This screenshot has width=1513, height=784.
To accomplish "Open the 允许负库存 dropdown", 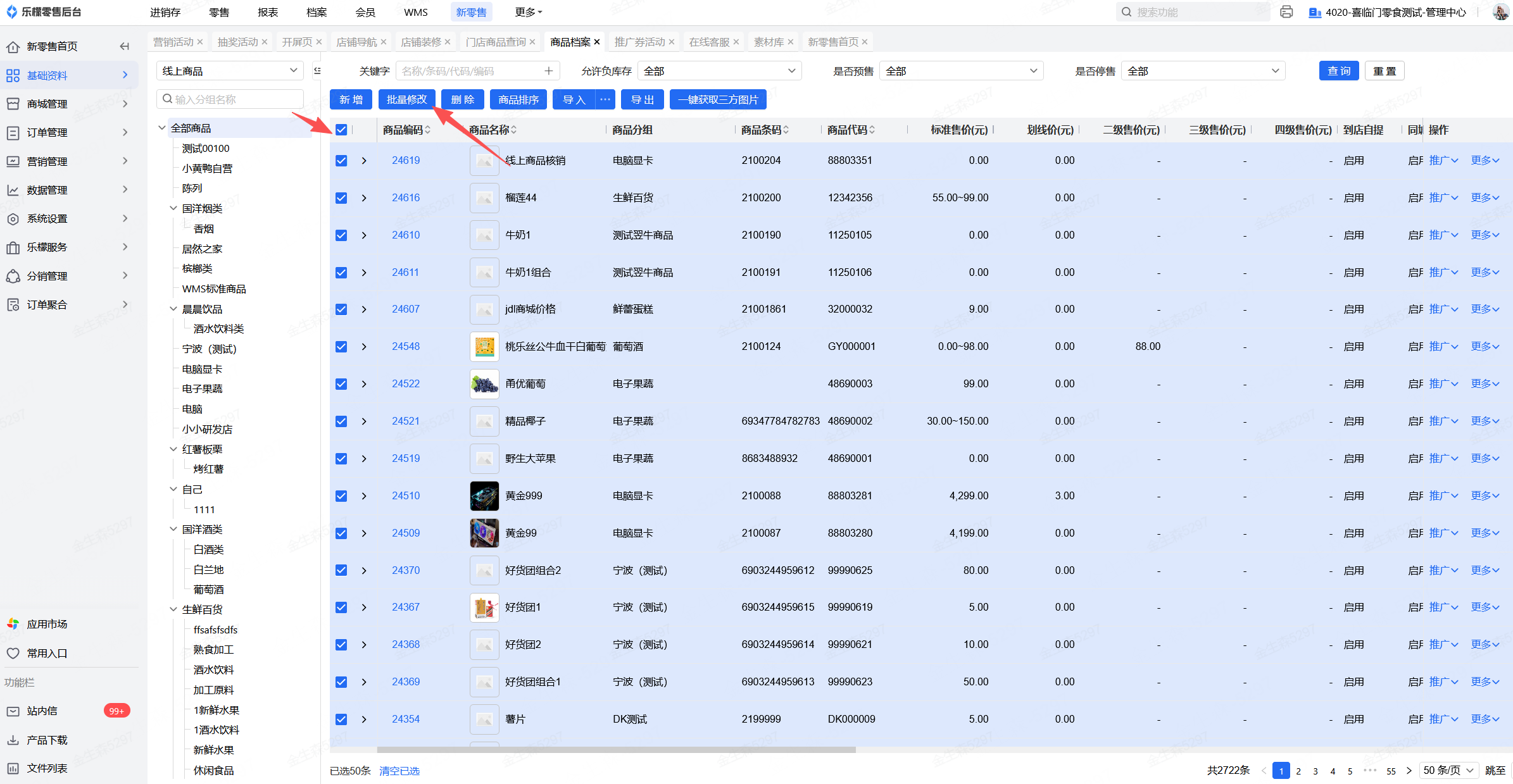I will [719, 71].
